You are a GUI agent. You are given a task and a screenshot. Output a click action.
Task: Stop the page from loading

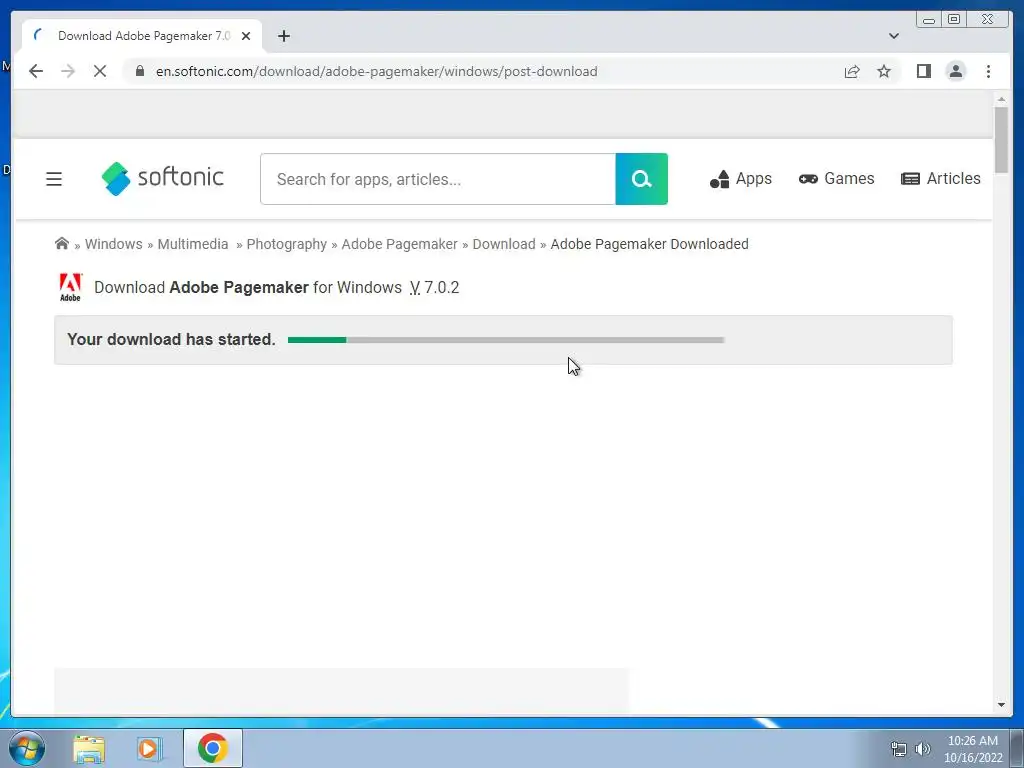(100, 71)
